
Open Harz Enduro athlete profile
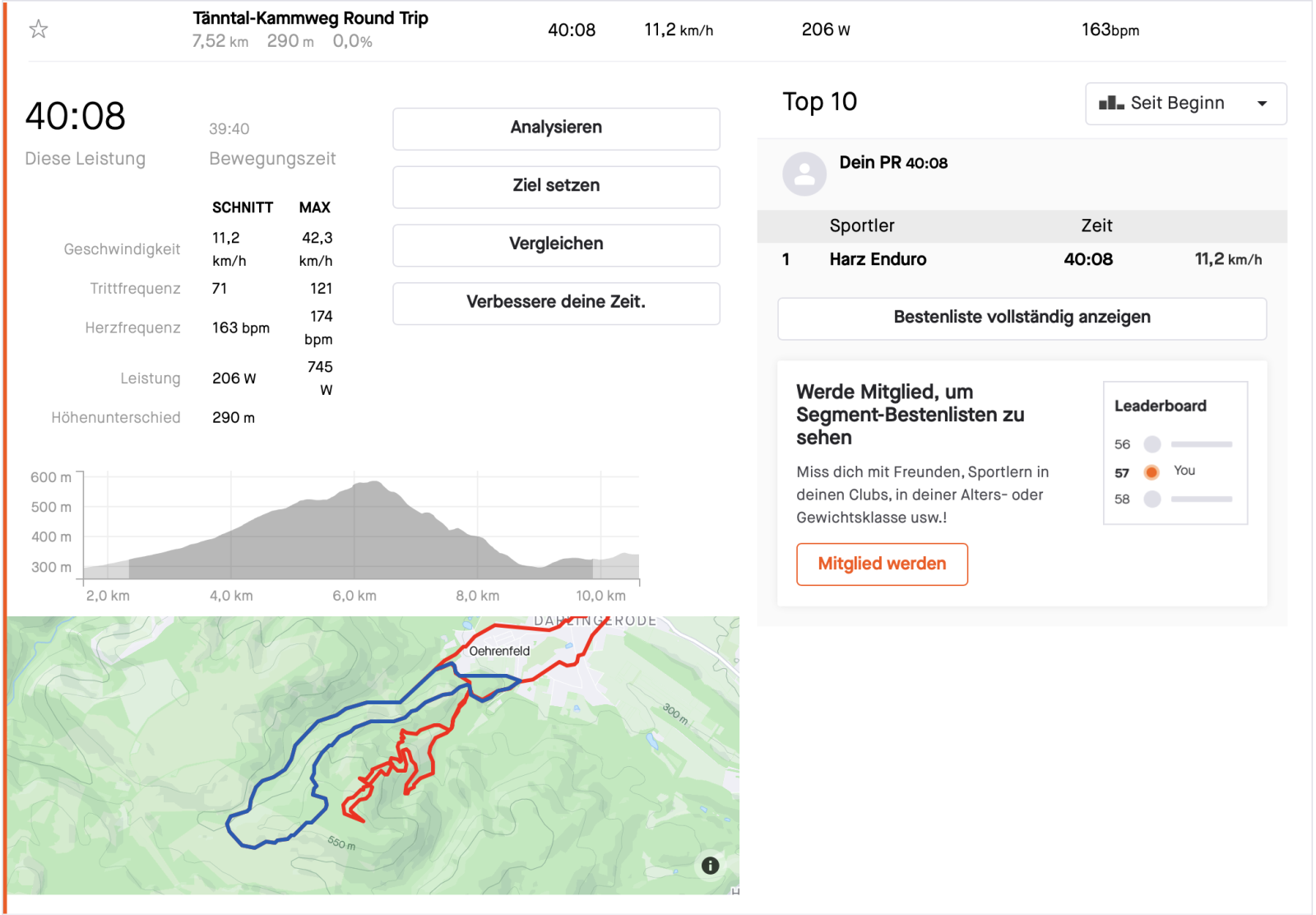click(x=878, y=260)
